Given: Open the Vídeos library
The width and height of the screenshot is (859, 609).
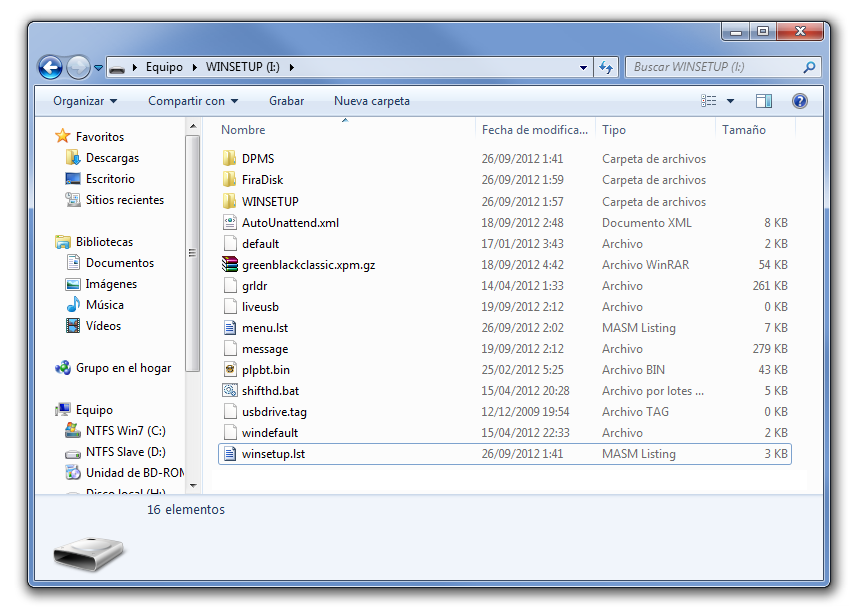Looking at the screenshot, I should [x=103, y=326].
